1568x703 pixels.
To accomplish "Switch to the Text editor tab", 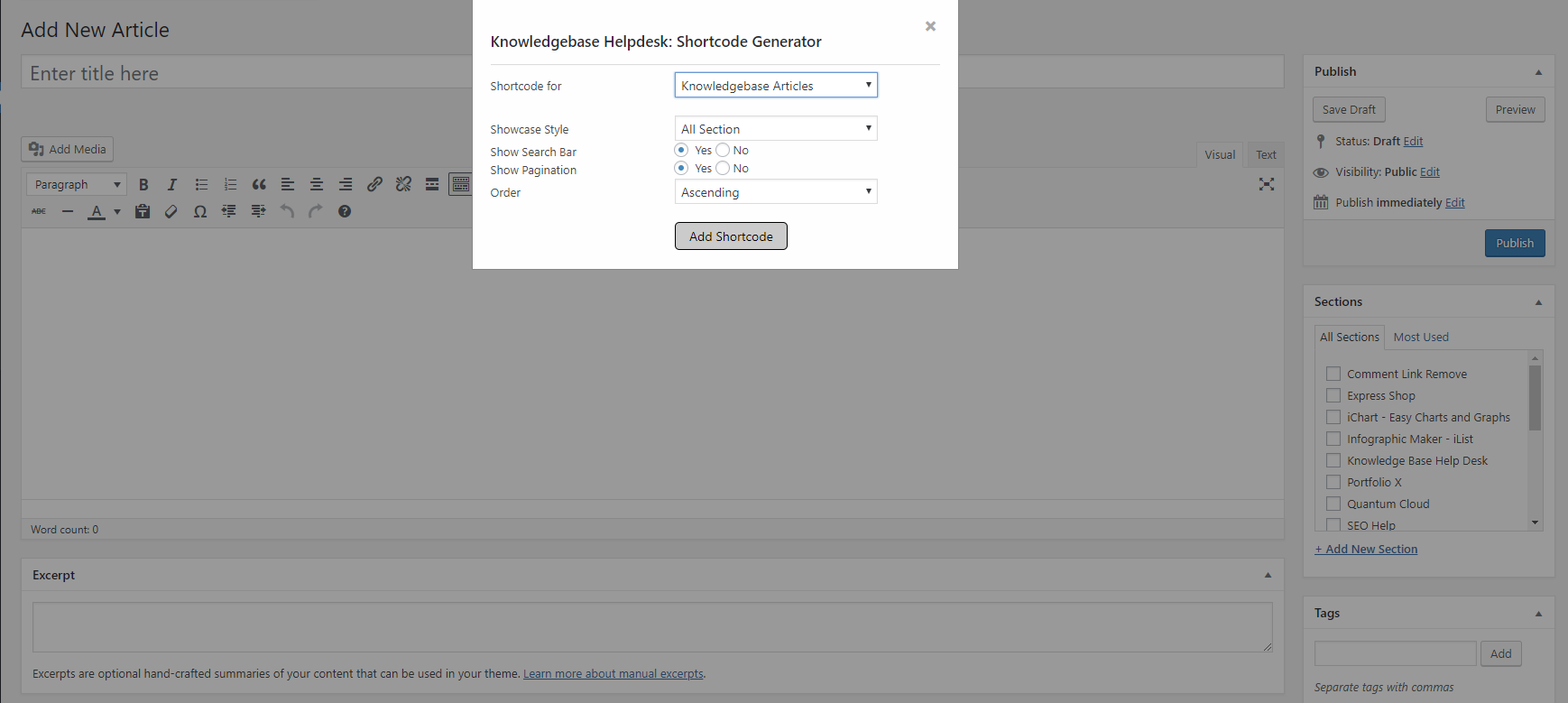I will pyautogui.click(x=1266, y=154).
